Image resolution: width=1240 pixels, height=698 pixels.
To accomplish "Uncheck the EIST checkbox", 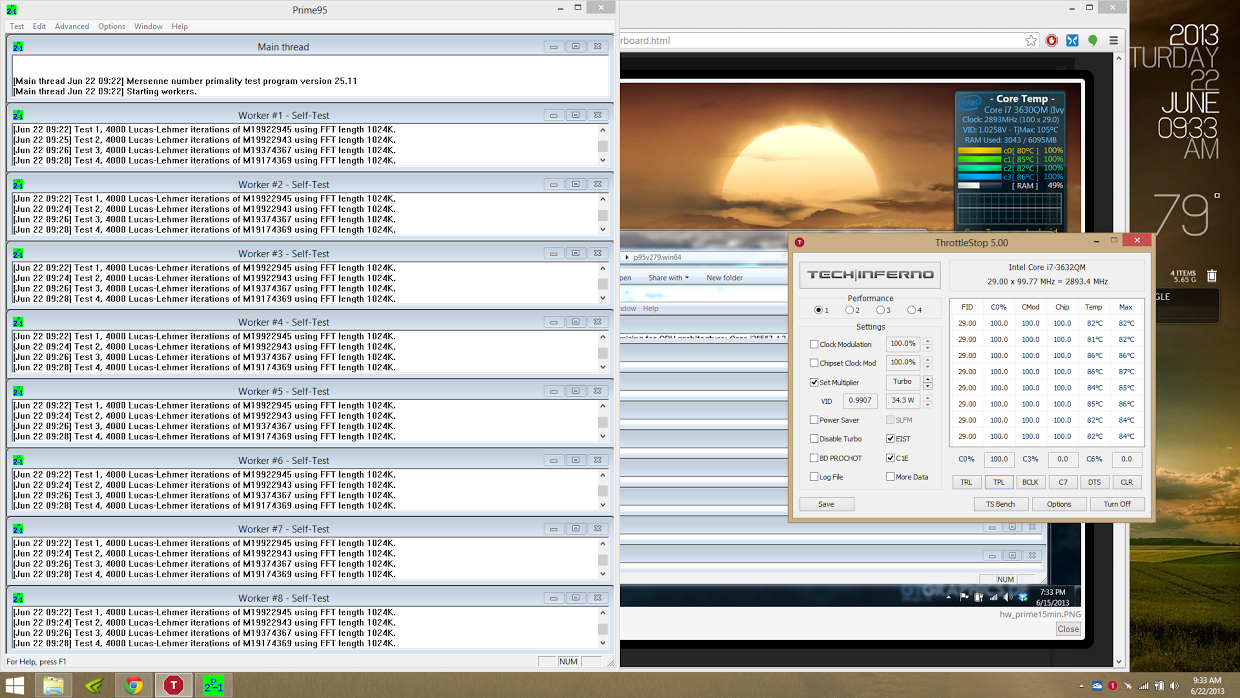I will [891, 439].
